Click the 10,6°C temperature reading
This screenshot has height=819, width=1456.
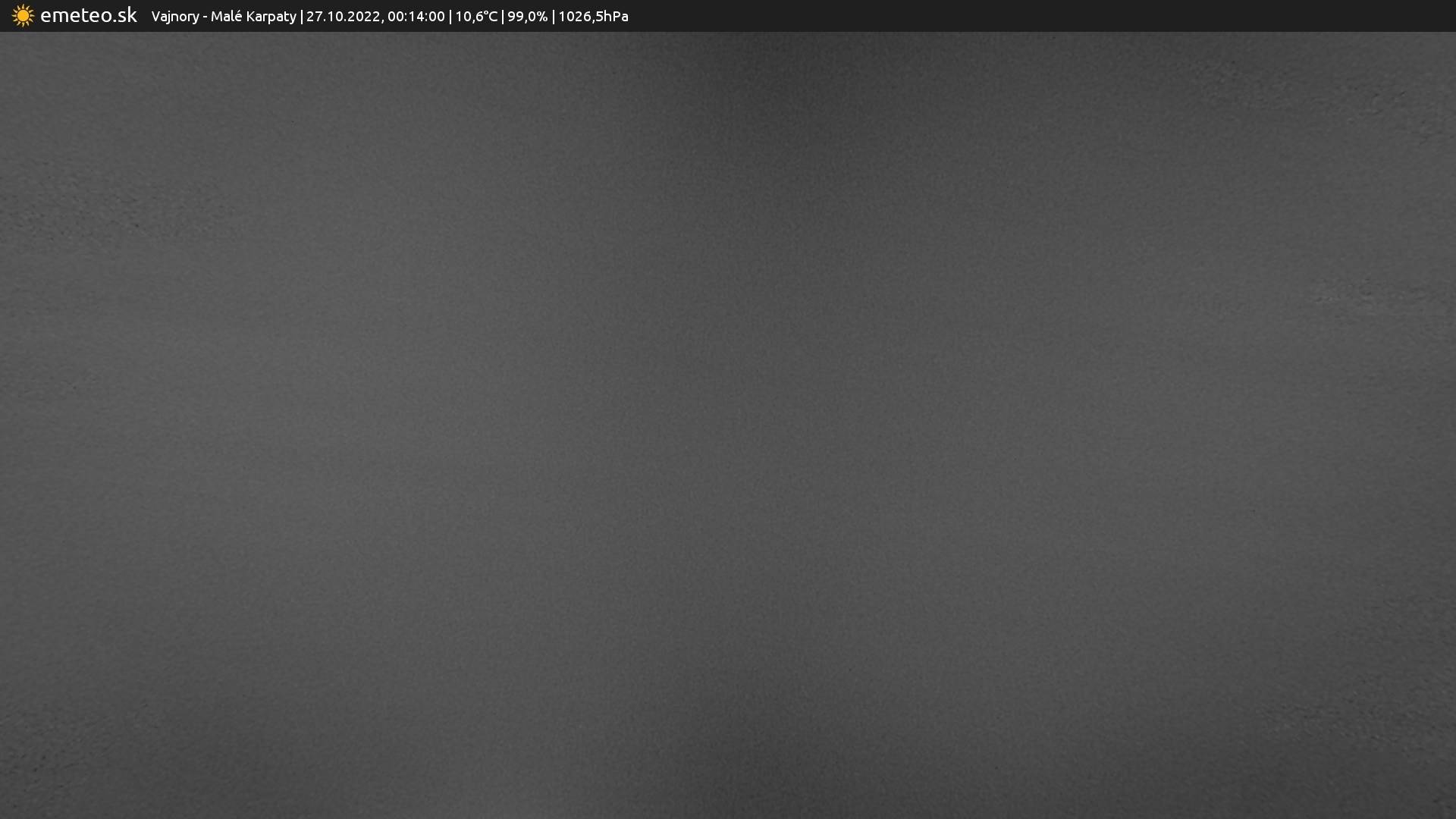point(475,17)
